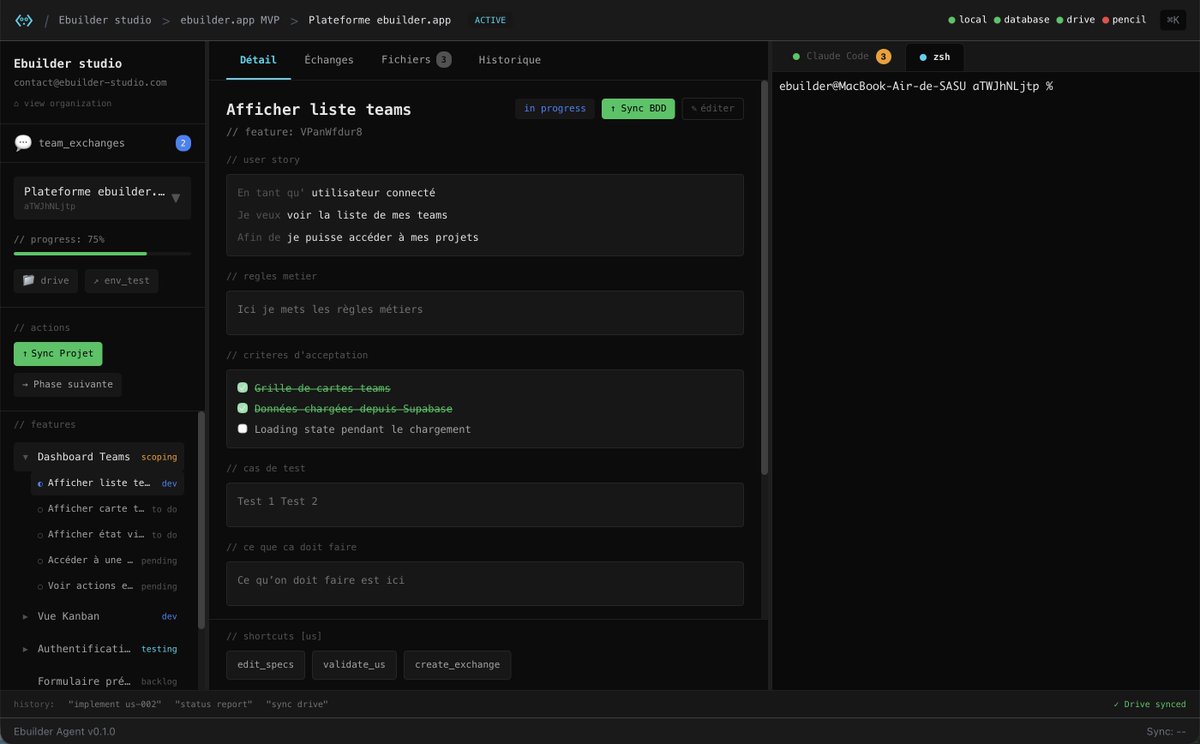This screenshot has width=1200, height=744.
Task: Click the ⌘K command palette shortcut
Action: click(1172, 20)
